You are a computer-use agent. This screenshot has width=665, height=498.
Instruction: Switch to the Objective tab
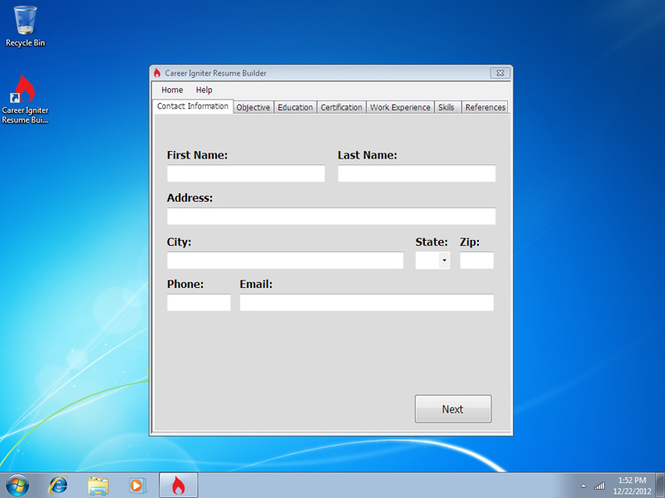[253, 107]
